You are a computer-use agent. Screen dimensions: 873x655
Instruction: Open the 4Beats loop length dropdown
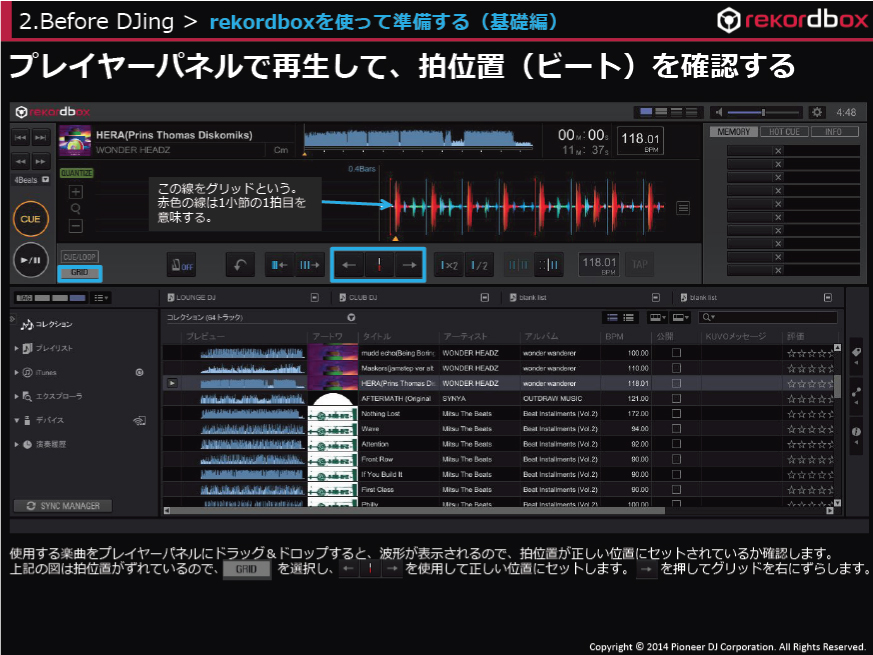click(x=46, y=180)
